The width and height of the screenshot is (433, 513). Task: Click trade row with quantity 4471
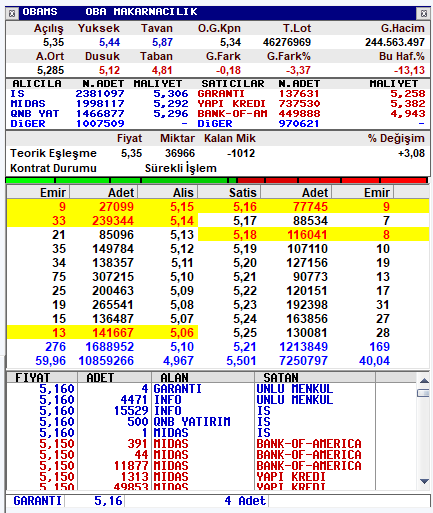pyautogui.click(x=211, y=400)
